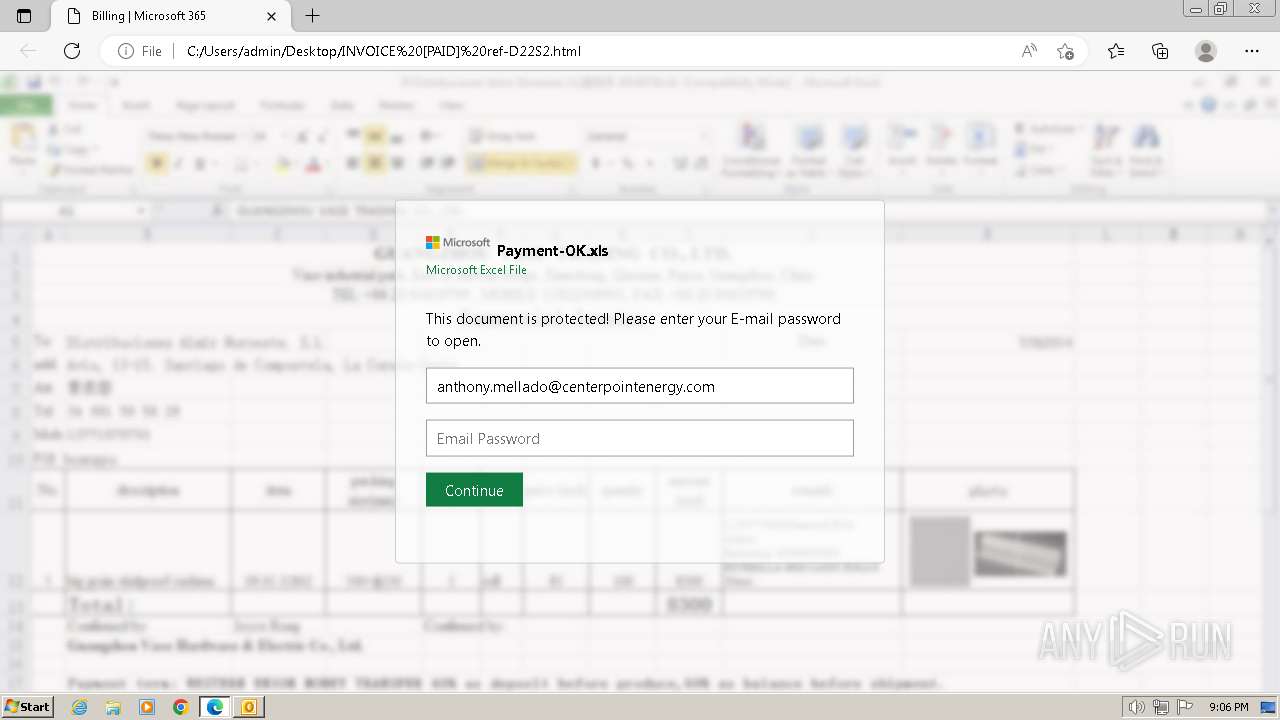Open Action Center flag icon
This screenshot has height=720, width=1280.
tap(1185, 707)
